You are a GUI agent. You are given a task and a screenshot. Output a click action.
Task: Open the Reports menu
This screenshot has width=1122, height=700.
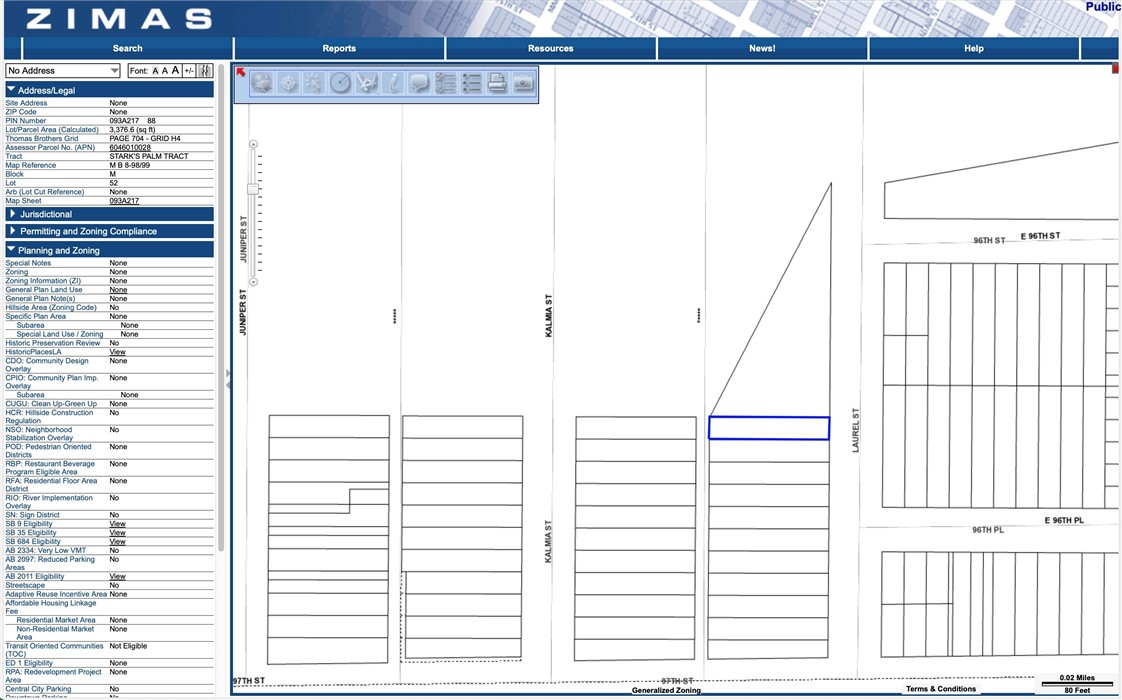[338, 48]
